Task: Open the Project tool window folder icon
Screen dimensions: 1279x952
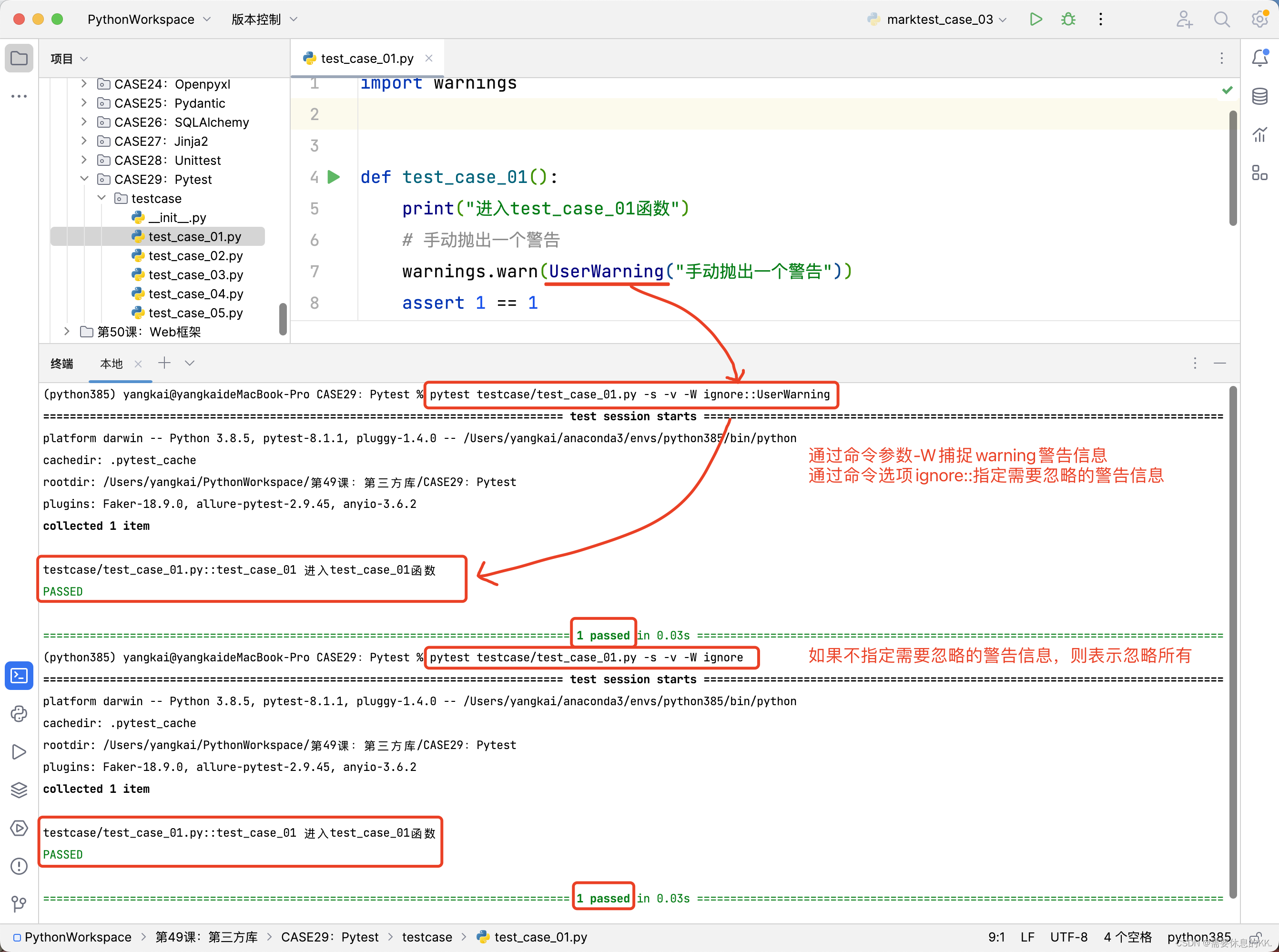Action: (19, 58)
